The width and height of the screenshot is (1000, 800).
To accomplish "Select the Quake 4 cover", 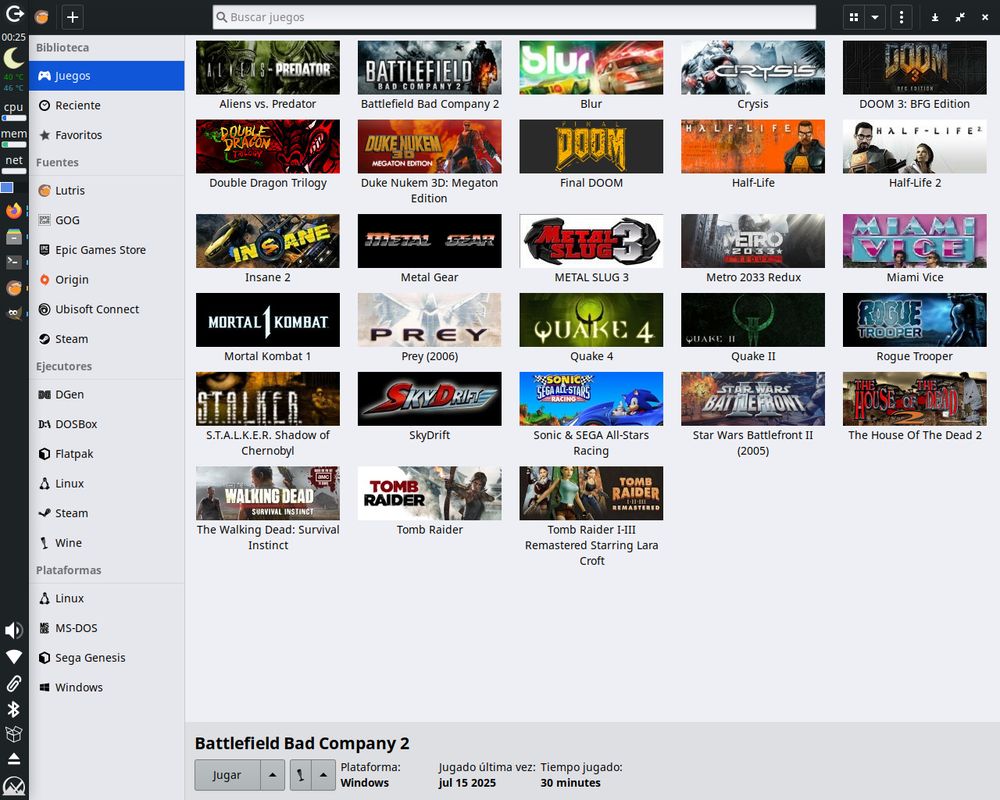I will click(x=591, y=320).
